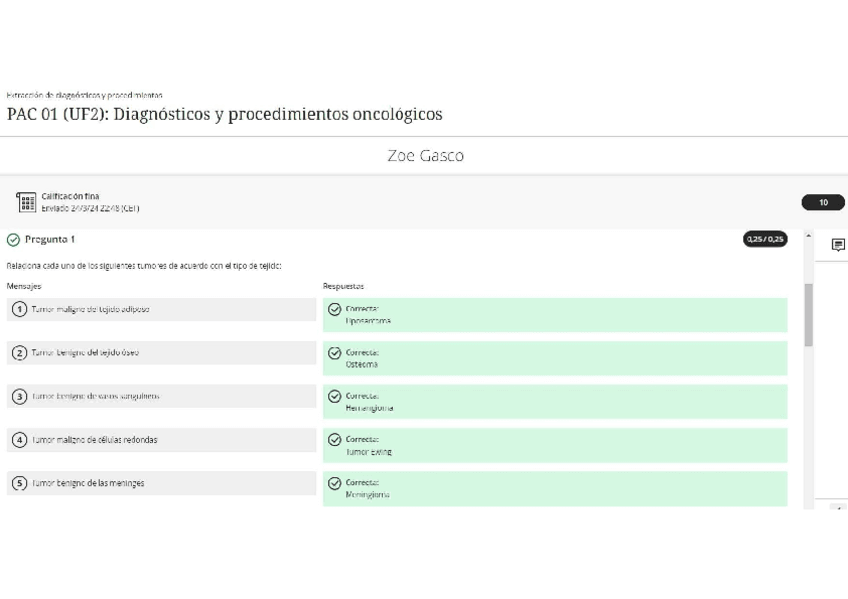Click the 0,25 / 0,25 question score badge
Viewport: 848px width, 599px height.
[x=765, y=240]
